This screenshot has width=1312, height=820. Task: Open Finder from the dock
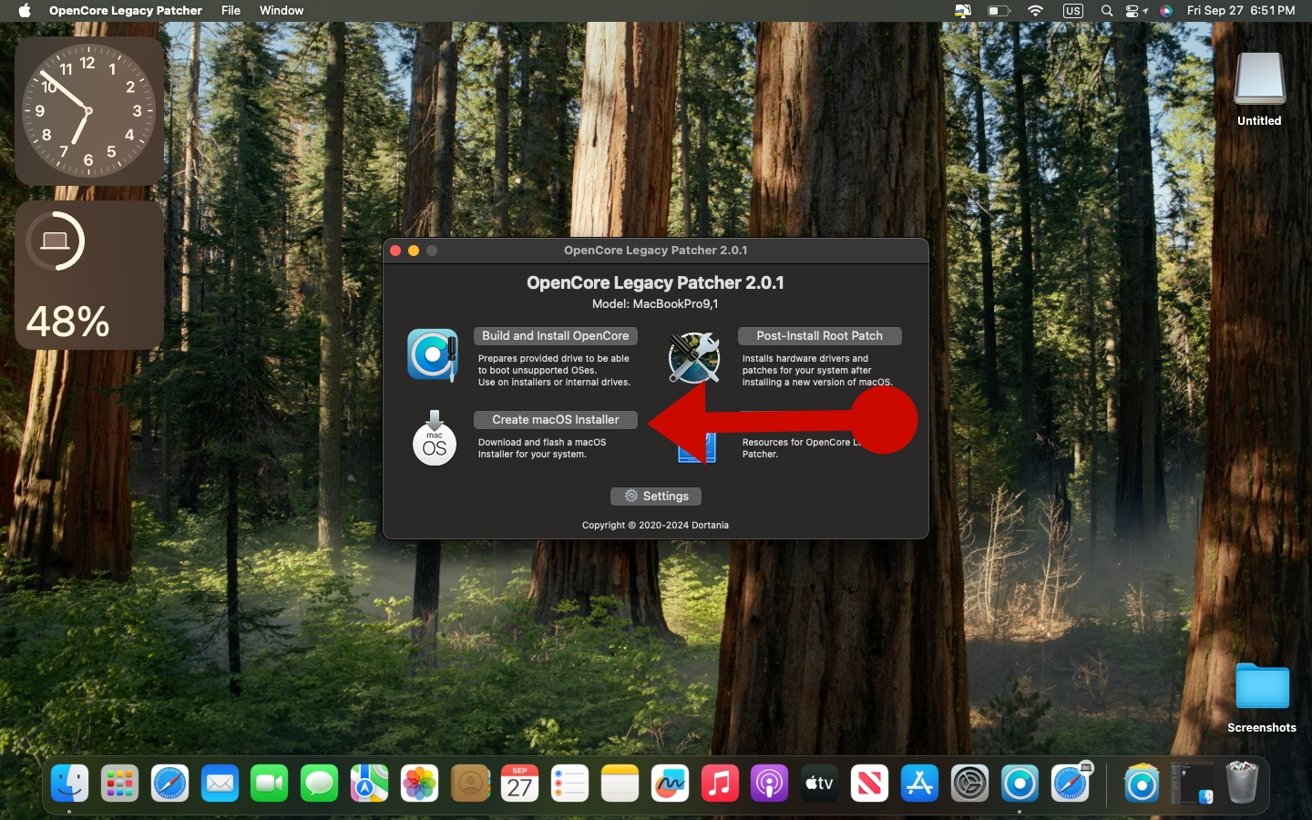click(70, 783)
